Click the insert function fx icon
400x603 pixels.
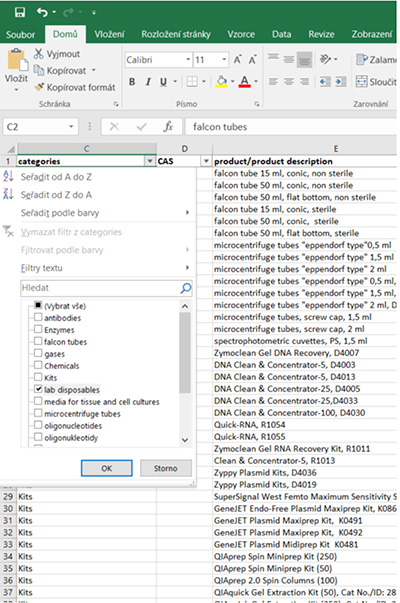point(168,127)
